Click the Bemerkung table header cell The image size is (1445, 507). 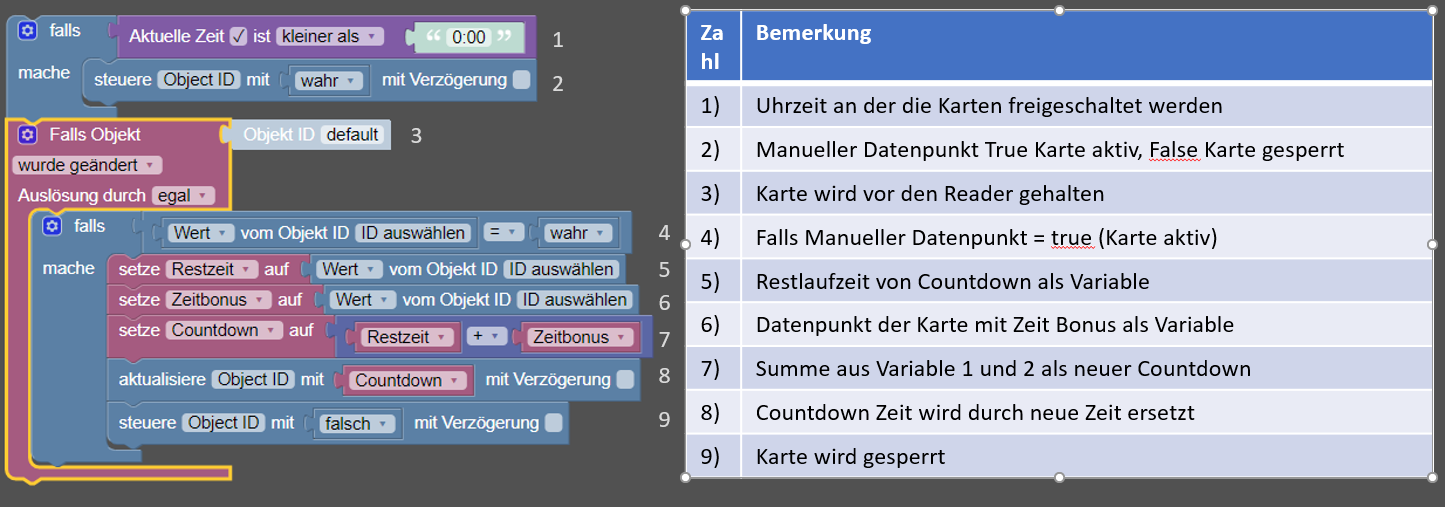point(1086,46)
